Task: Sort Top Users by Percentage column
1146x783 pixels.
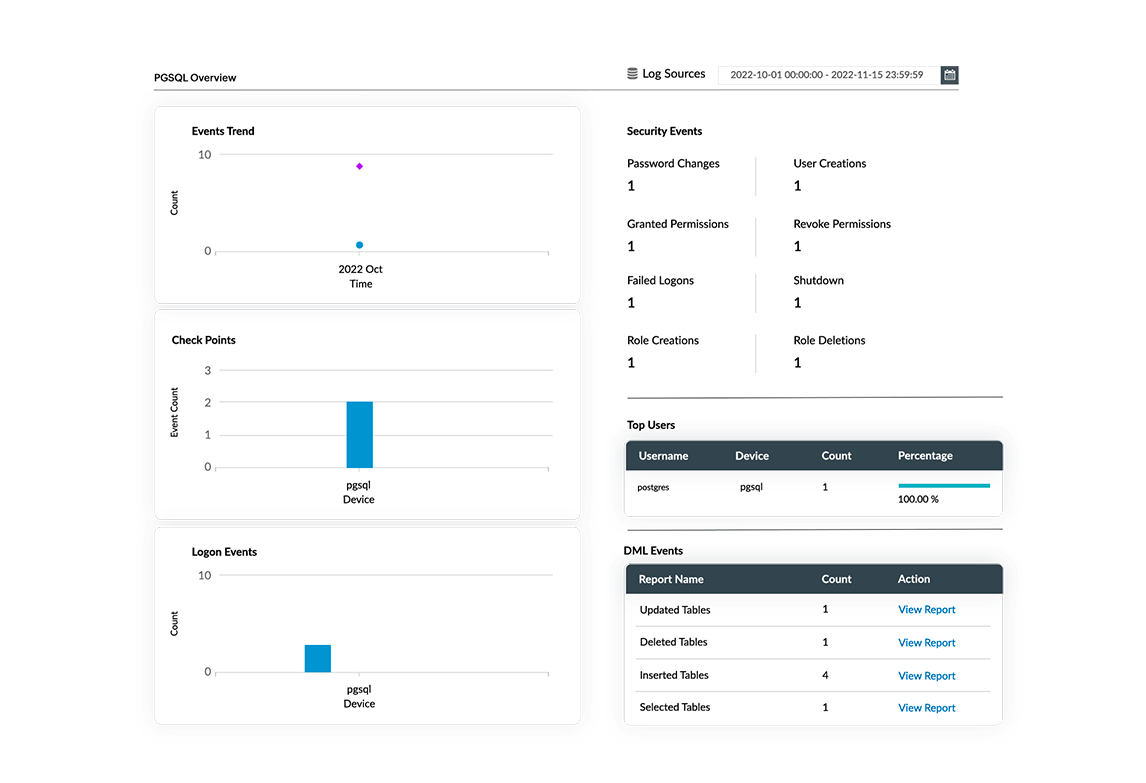Action: pos(925,456)
